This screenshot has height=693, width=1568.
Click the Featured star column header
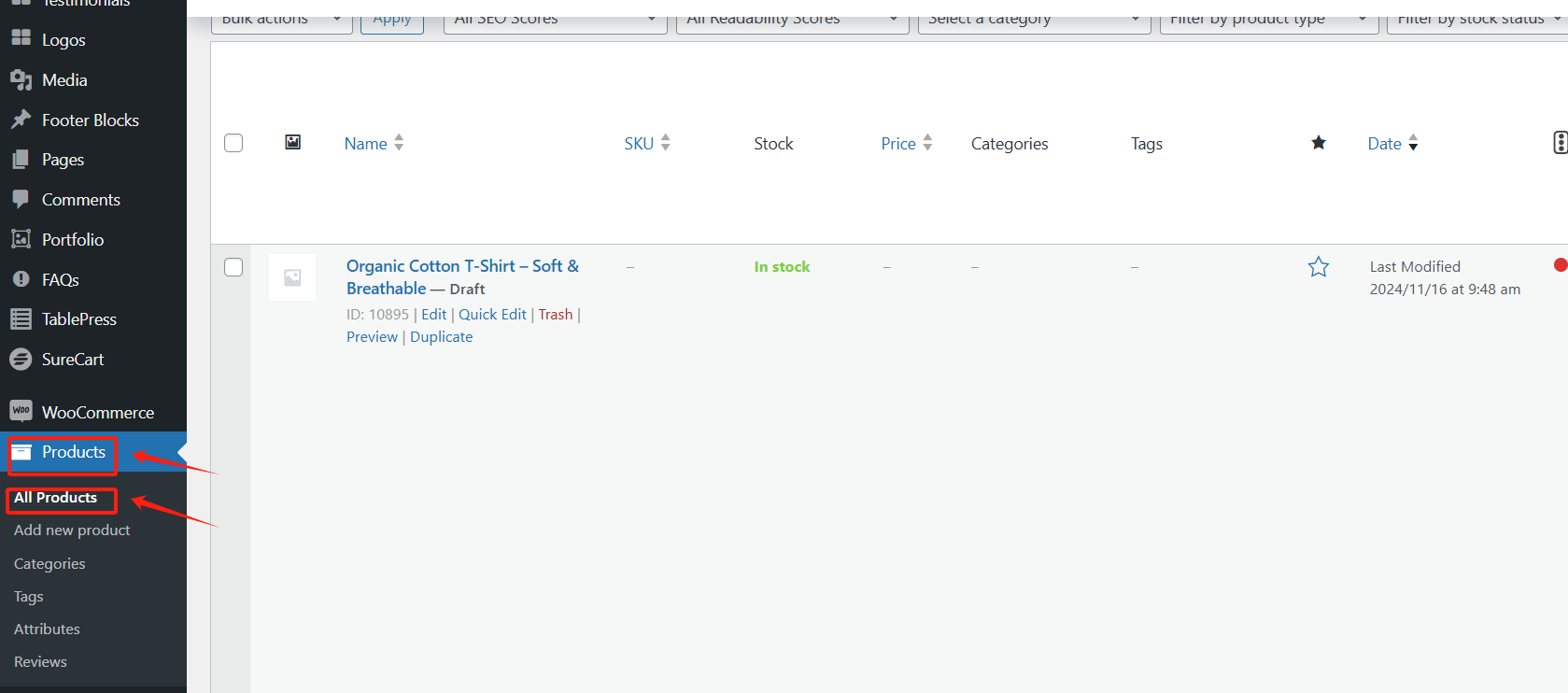[x=1319, y=143]
